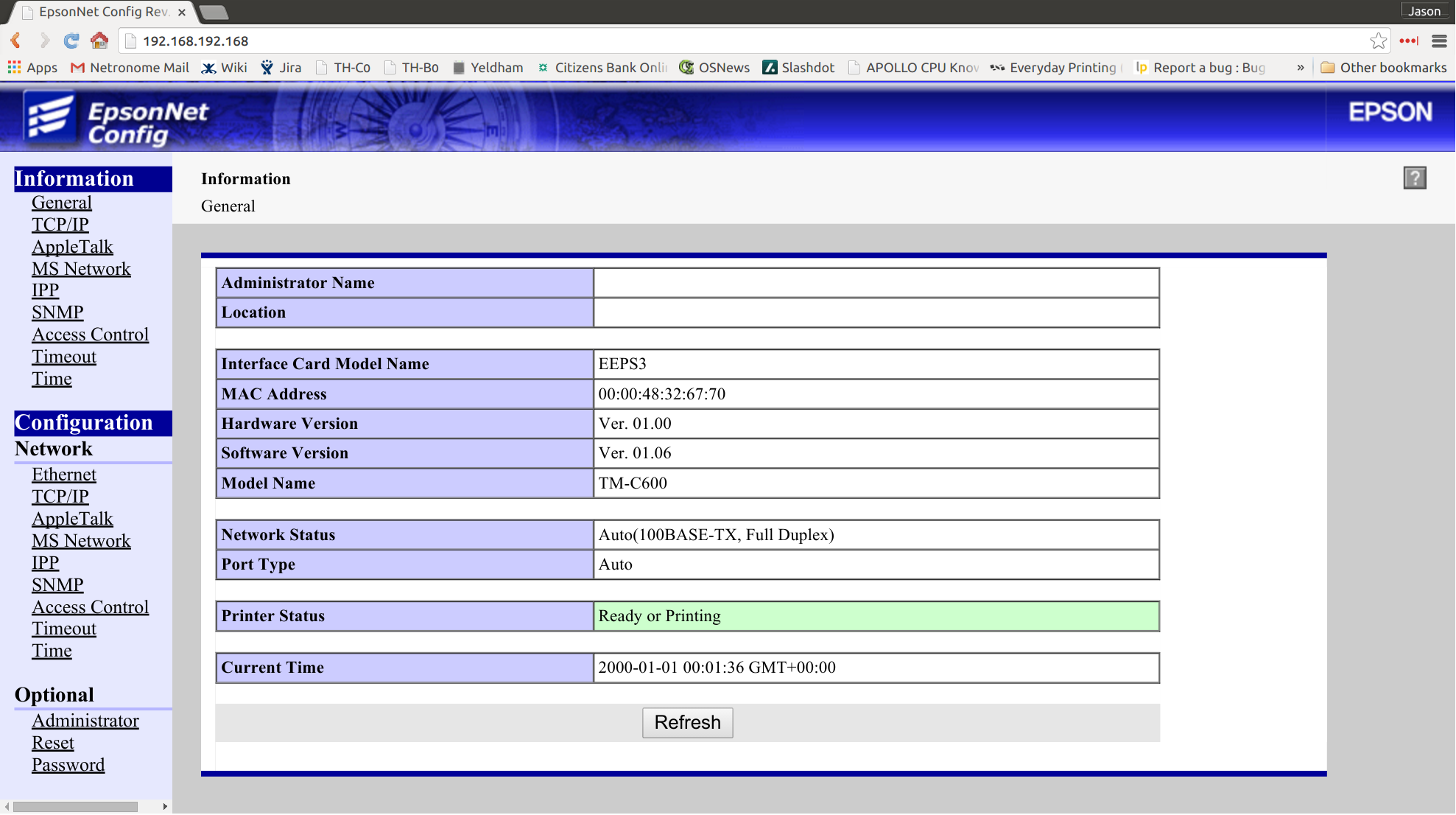Open AppleTalk under Information
The width and height of the screenshot is (1456, 815).
coord(72,246)
